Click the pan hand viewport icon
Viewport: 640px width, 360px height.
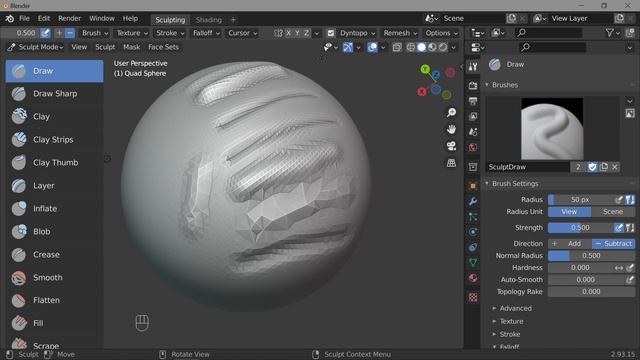[451, 129]
